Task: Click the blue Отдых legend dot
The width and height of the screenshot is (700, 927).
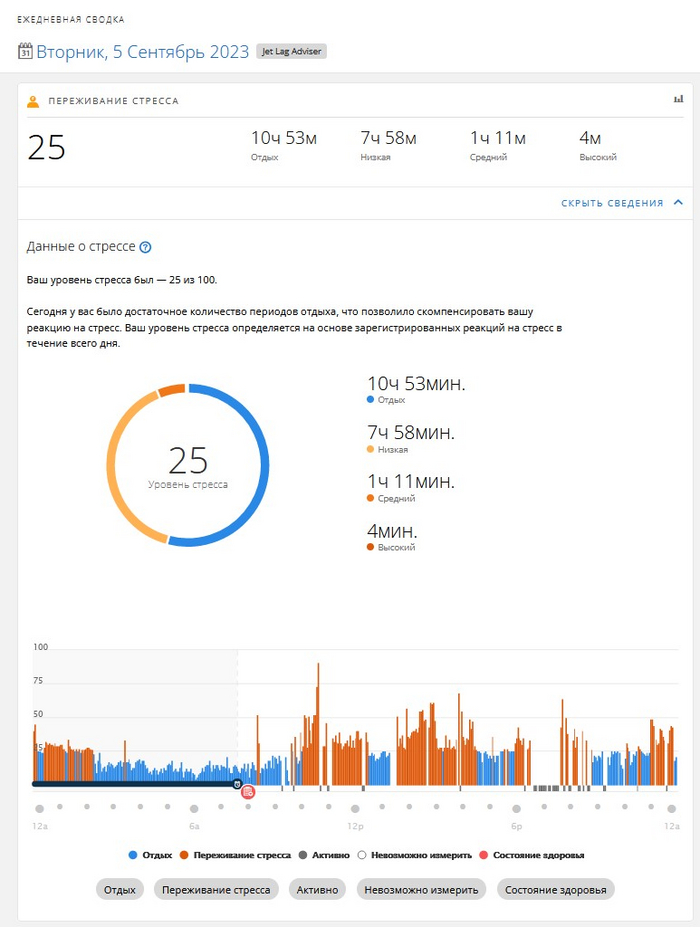Action: pos(133,856)
